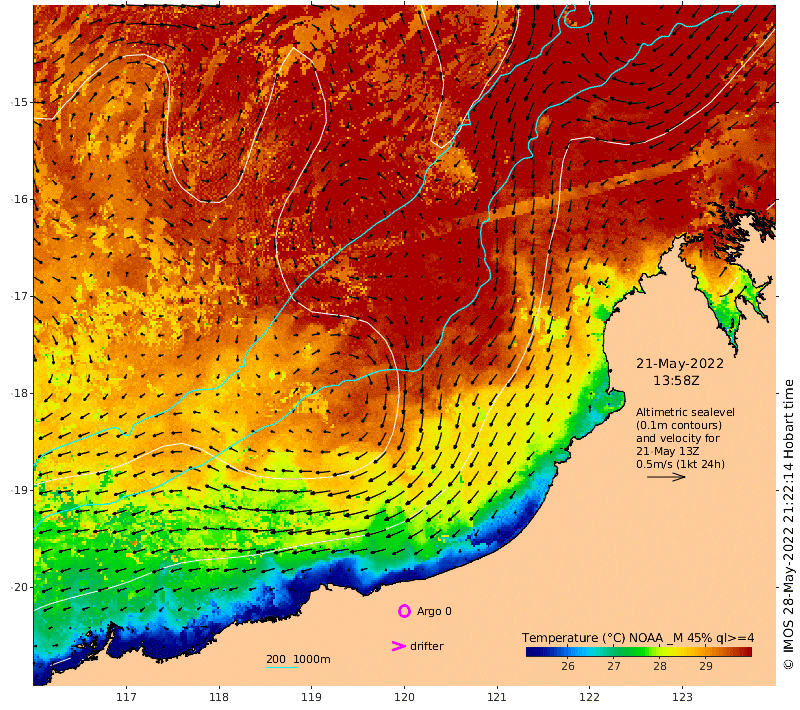Click the magenta Argo 0 circle marker
This screenshot has height=710, width=800.
(x=404, y=611)
